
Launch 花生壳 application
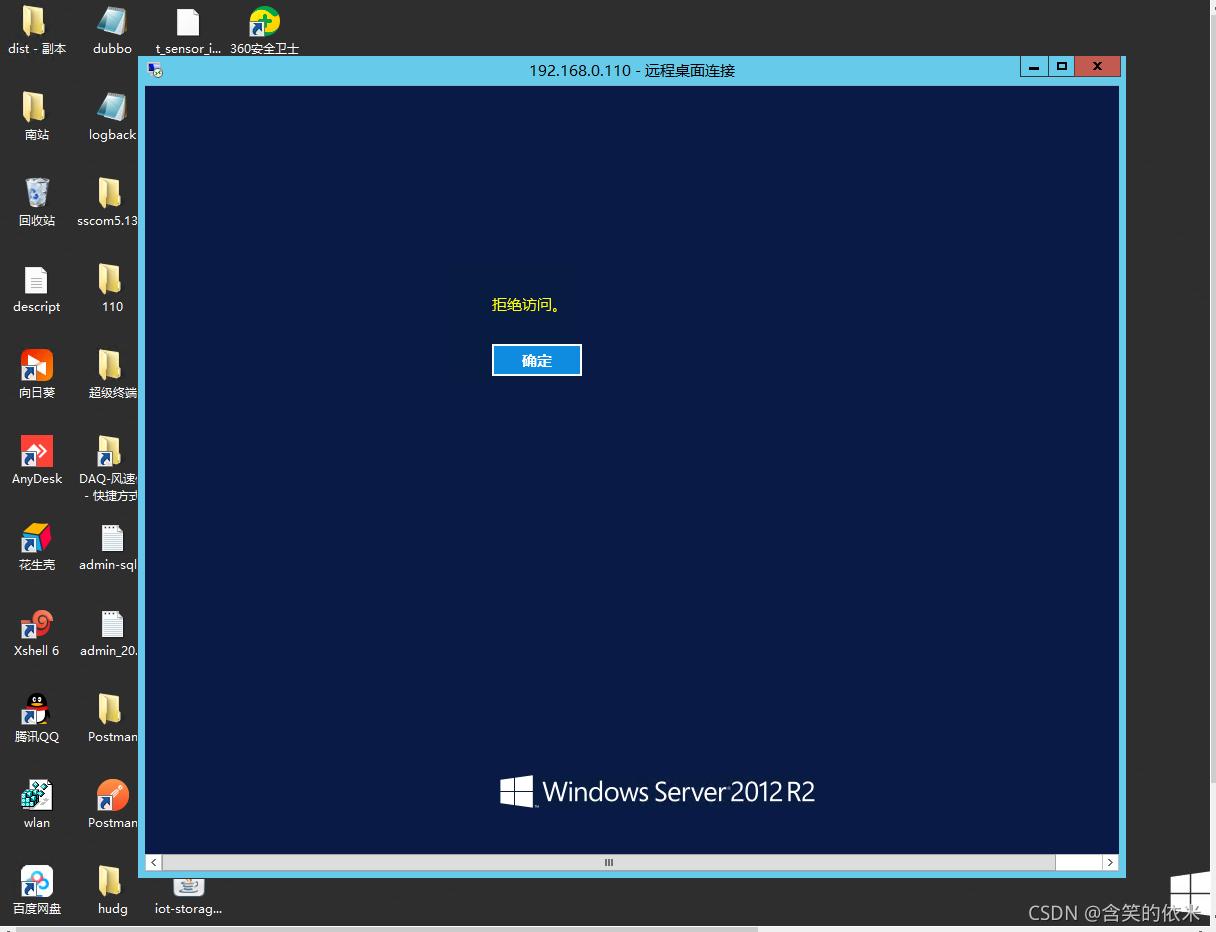tap(37, 537)
